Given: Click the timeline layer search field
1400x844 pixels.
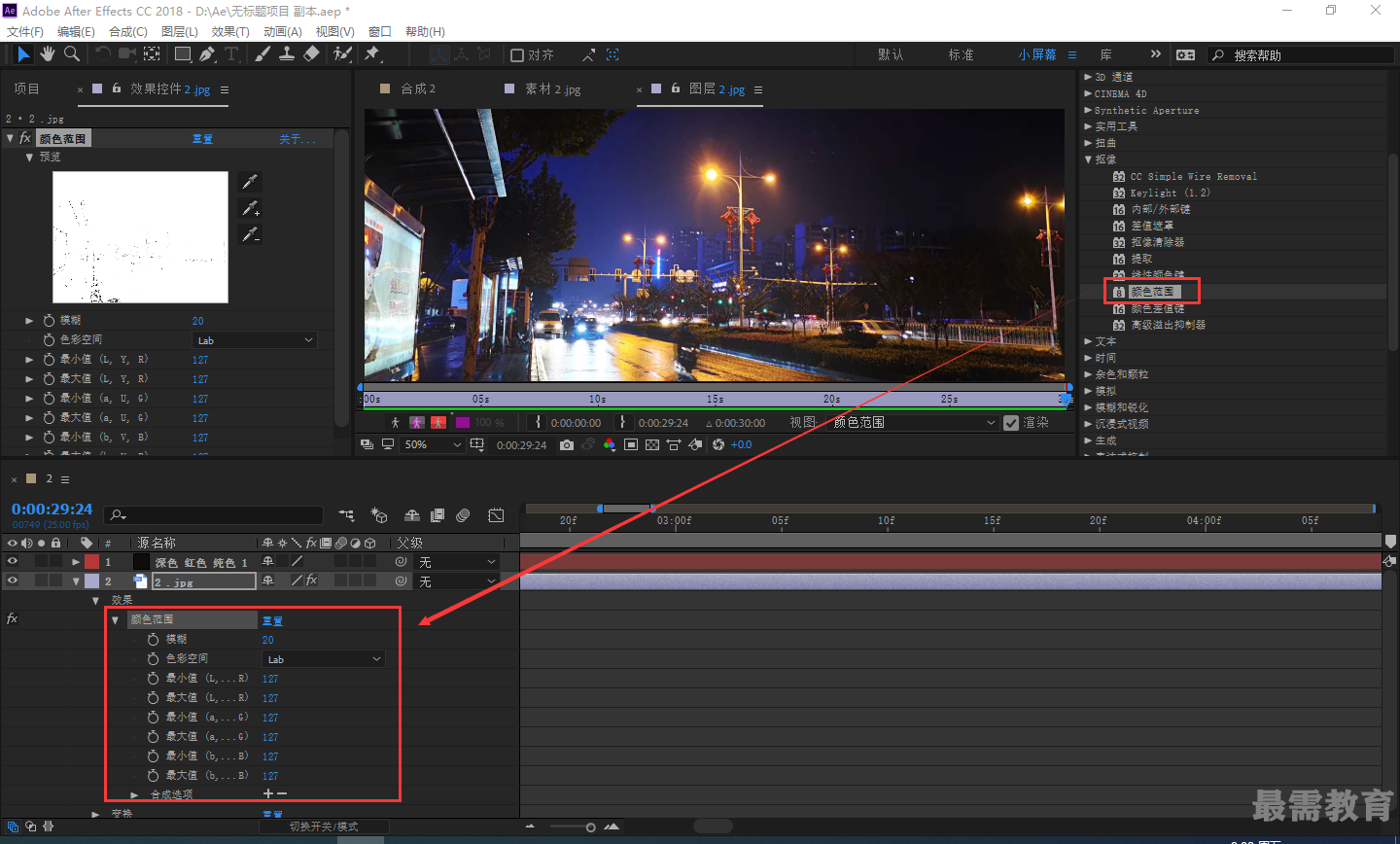Looking at the screenshot, I should [x=214, y=515].
